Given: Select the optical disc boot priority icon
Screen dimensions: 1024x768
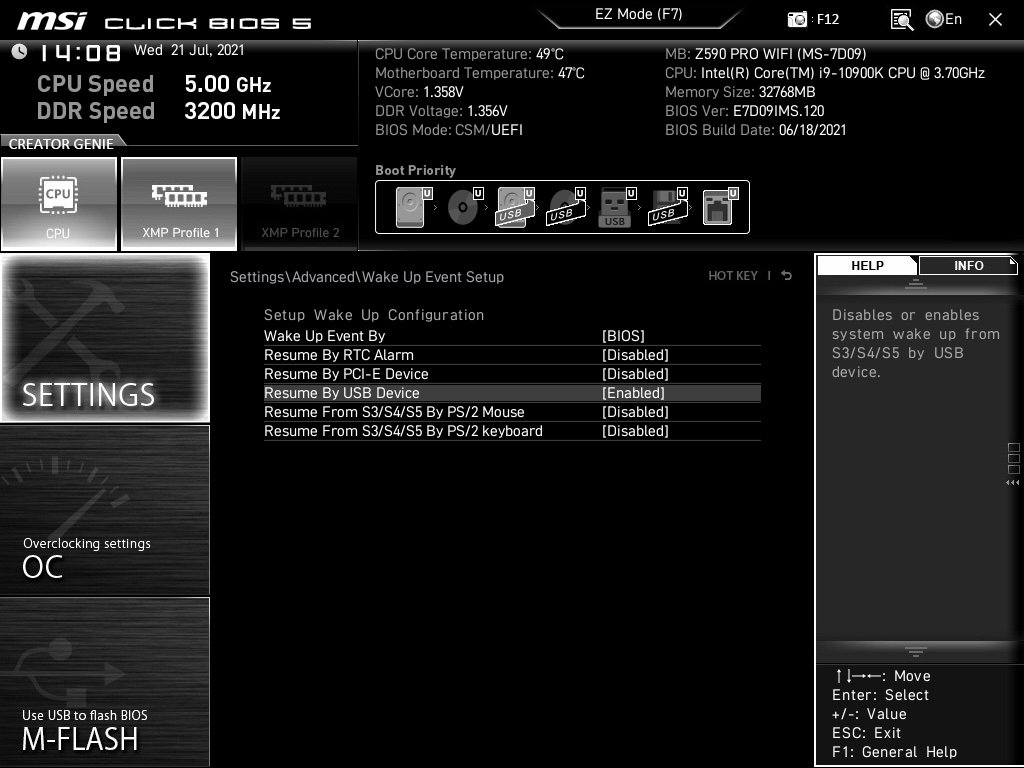Looking at the screenshot, I should click(465, 207).
